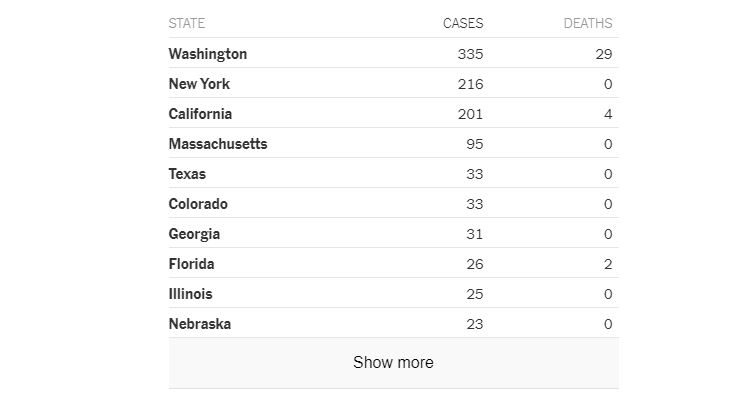The height and width of the screenshot is (407, 742).
Task: Select the Georgia row label
Action: click(x=194, y=234)
